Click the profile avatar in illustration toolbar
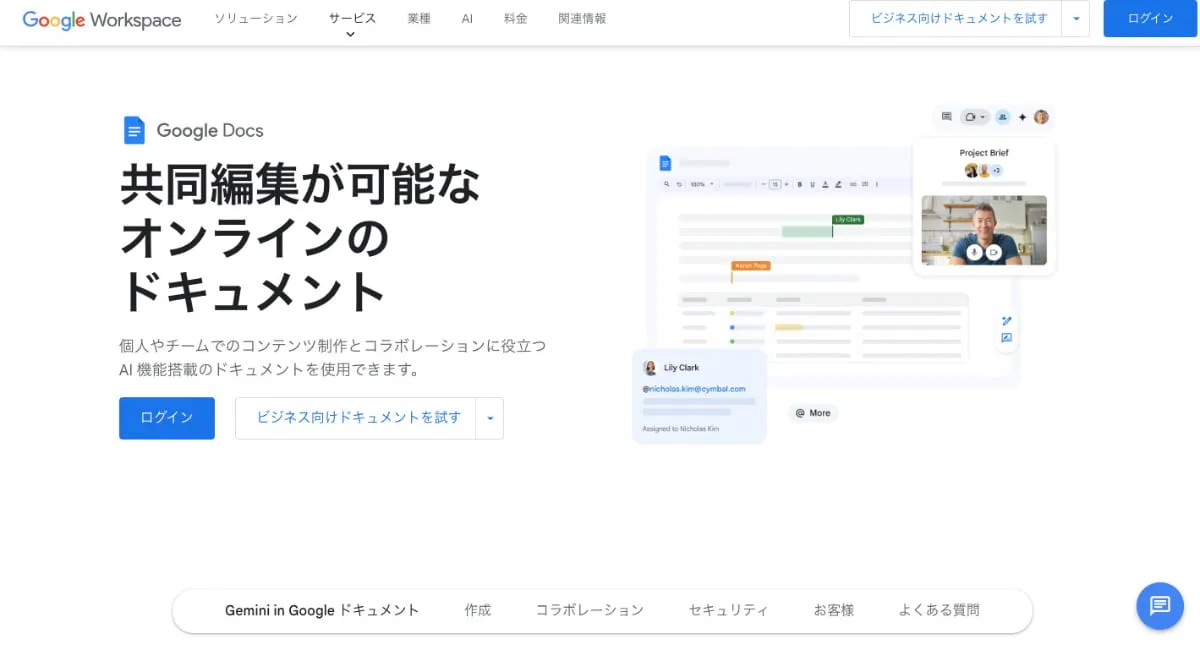The image size is (1200, 650). 1041,117
